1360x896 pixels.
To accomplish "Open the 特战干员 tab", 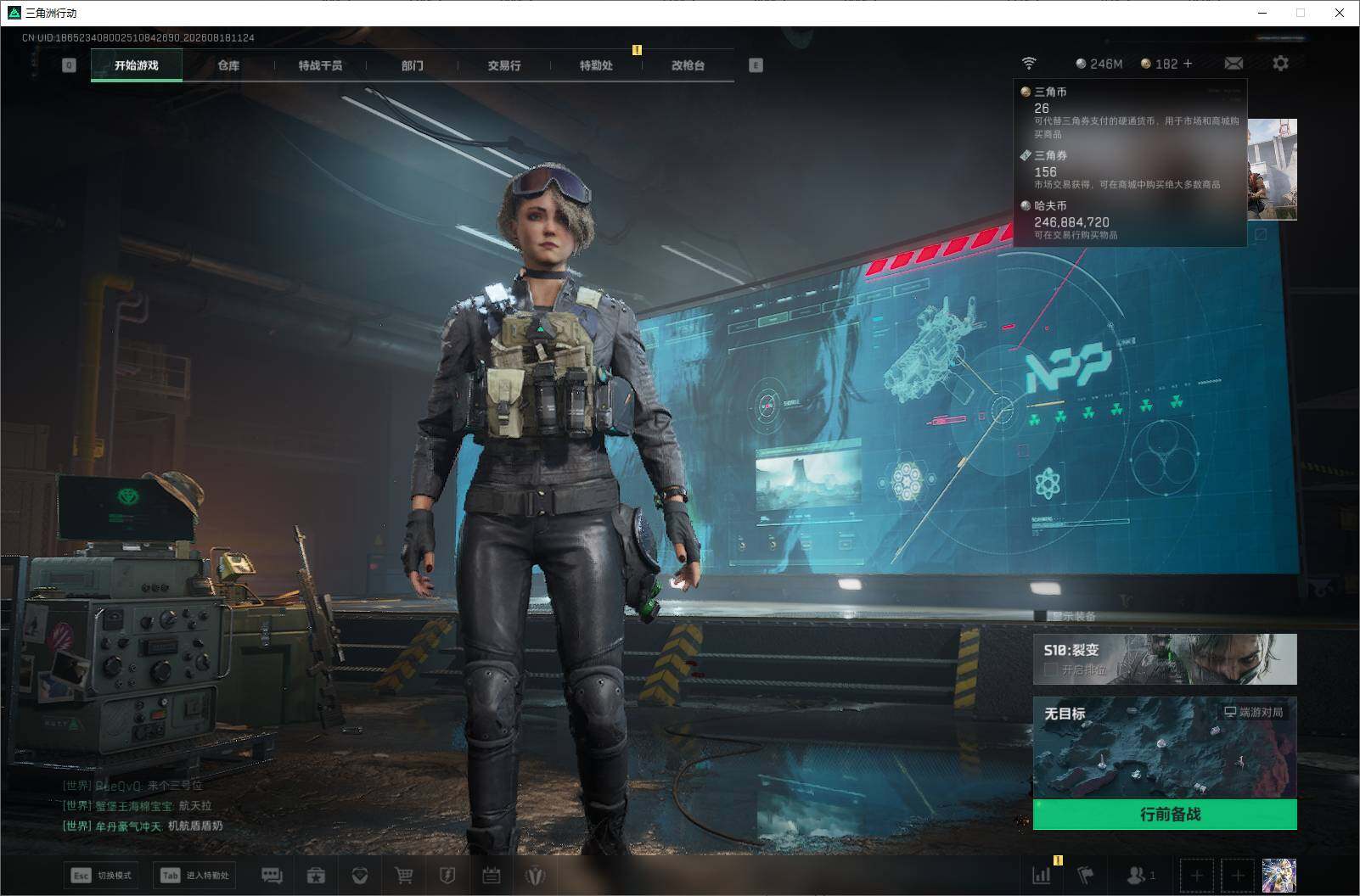I will [x=320, y=65].
